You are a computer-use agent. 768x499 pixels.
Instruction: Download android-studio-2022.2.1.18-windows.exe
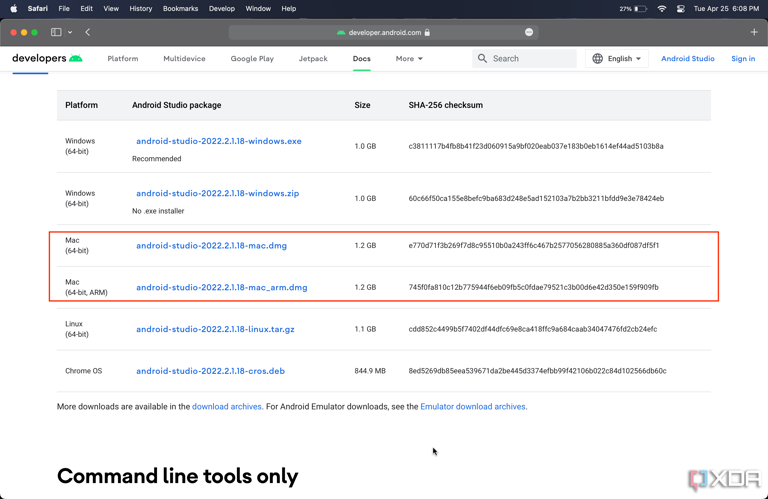218,141
